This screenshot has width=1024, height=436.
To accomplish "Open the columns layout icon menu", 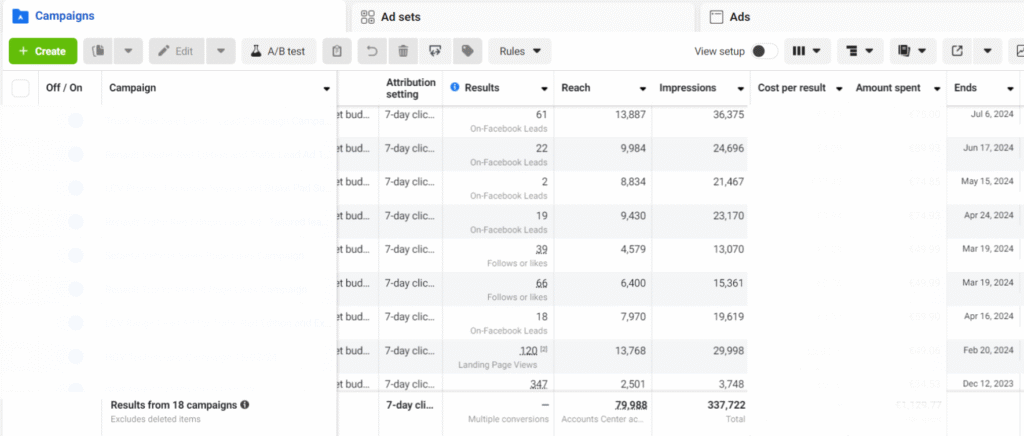I will [x=807, y=51].
